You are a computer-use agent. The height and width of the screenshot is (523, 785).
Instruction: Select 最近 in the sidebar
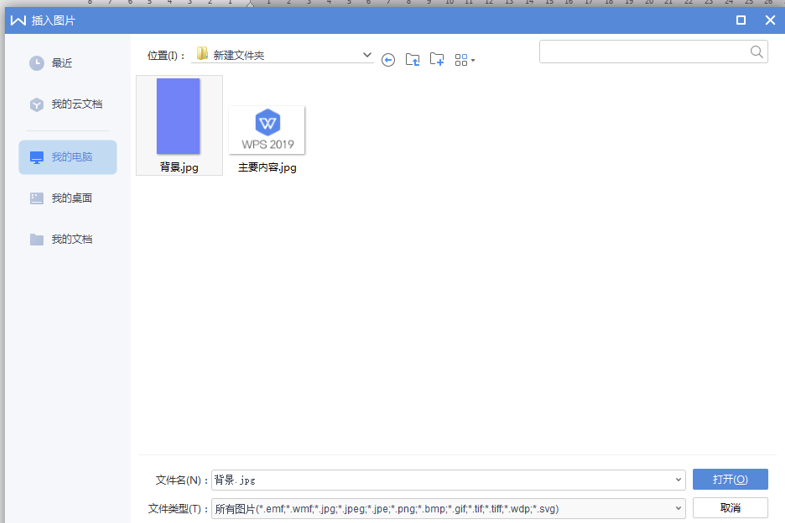click(68, 63)
